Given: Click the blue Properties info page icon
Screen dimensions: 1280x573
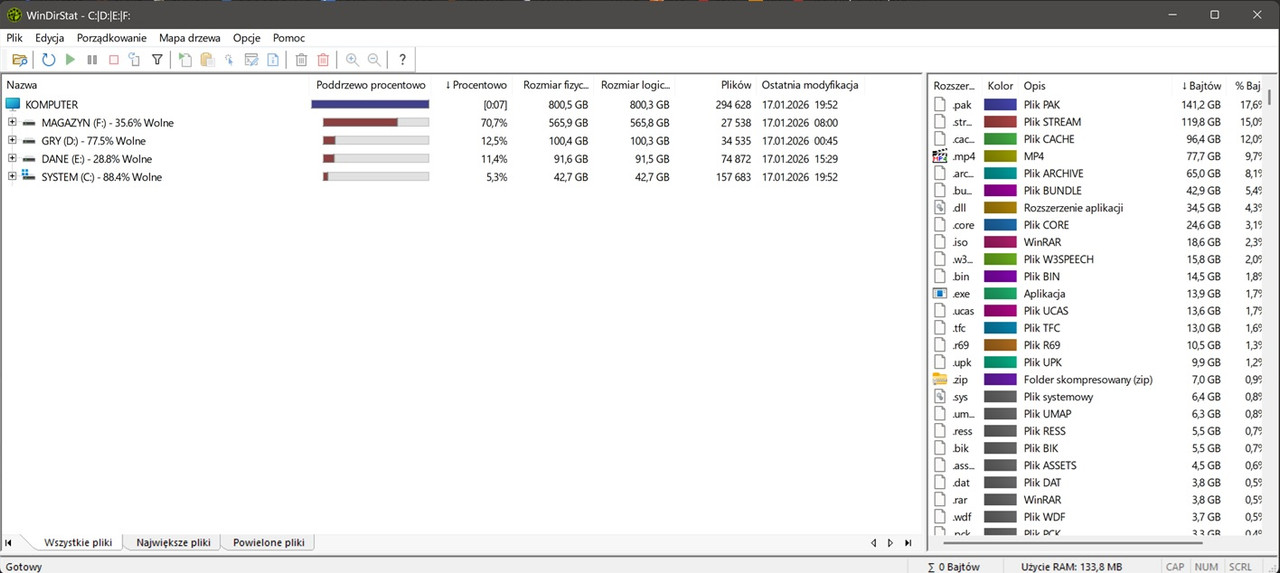Looking at the screenshot, I should 273,60.
